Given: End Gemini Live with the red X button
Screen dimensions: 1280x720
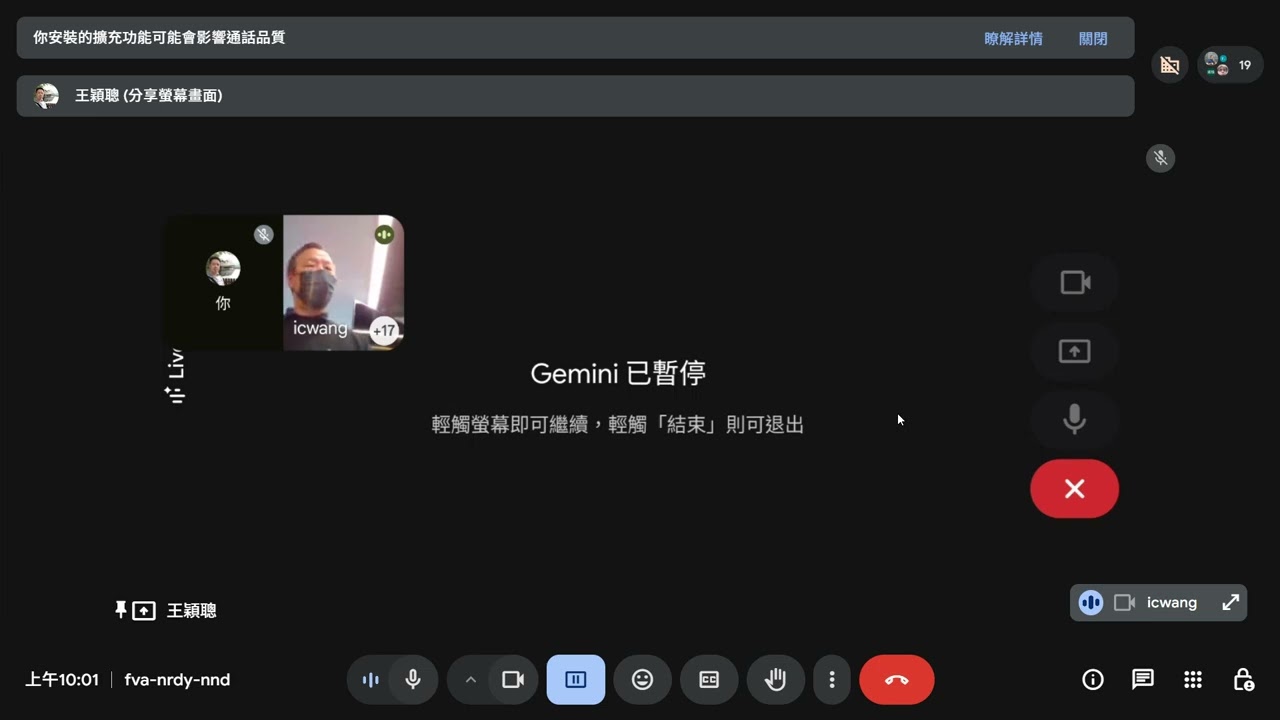Looking at the screenshot, I should (x=1074, y=488).
